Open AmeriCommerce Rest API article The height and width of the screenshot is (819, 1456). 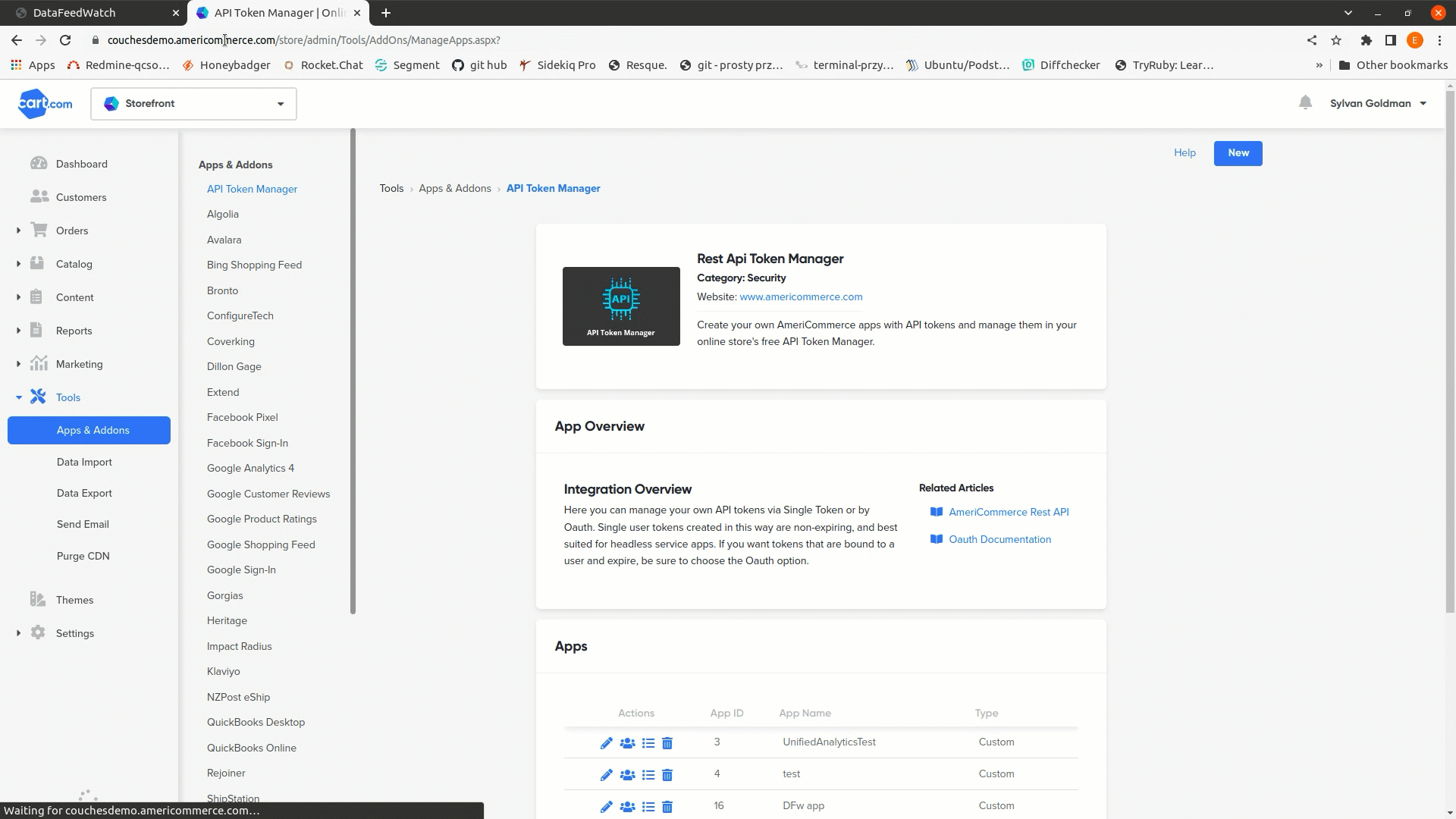[1009, 512]
